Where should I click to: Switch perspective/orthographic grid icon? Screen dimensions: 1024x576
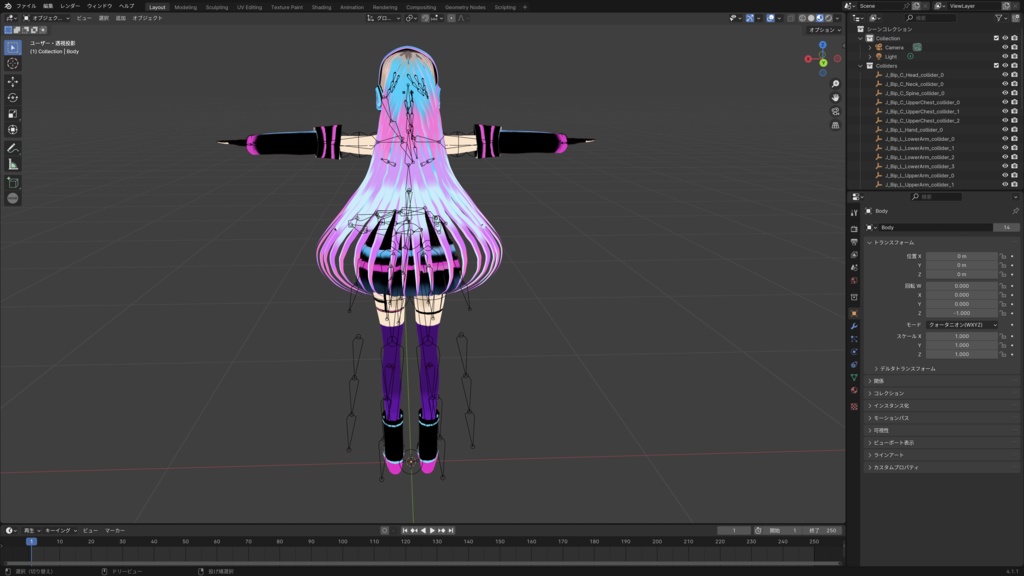tap(835, 125)
